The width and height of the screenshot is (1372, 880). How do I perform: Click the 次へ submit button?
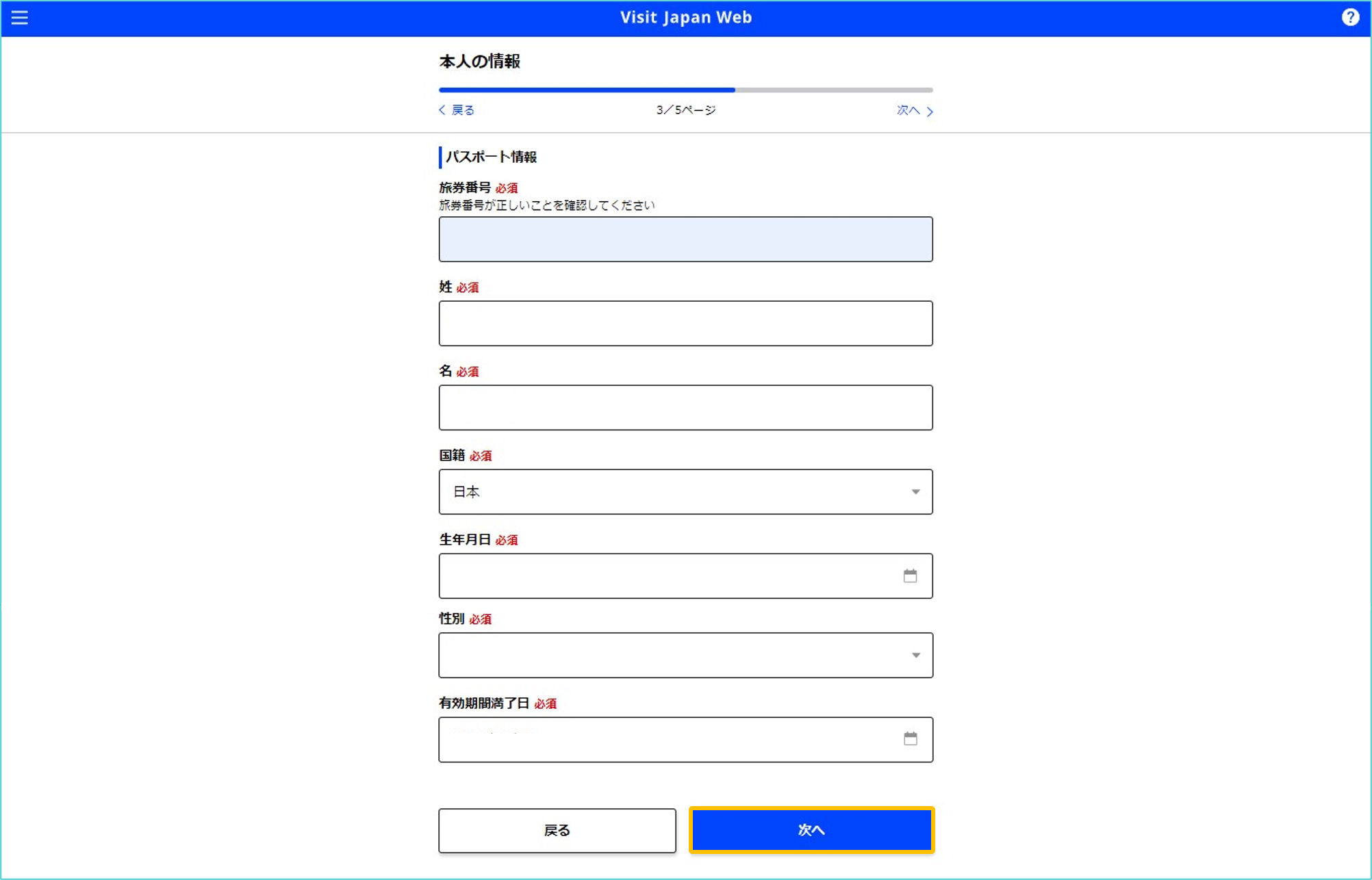[811, 829]
